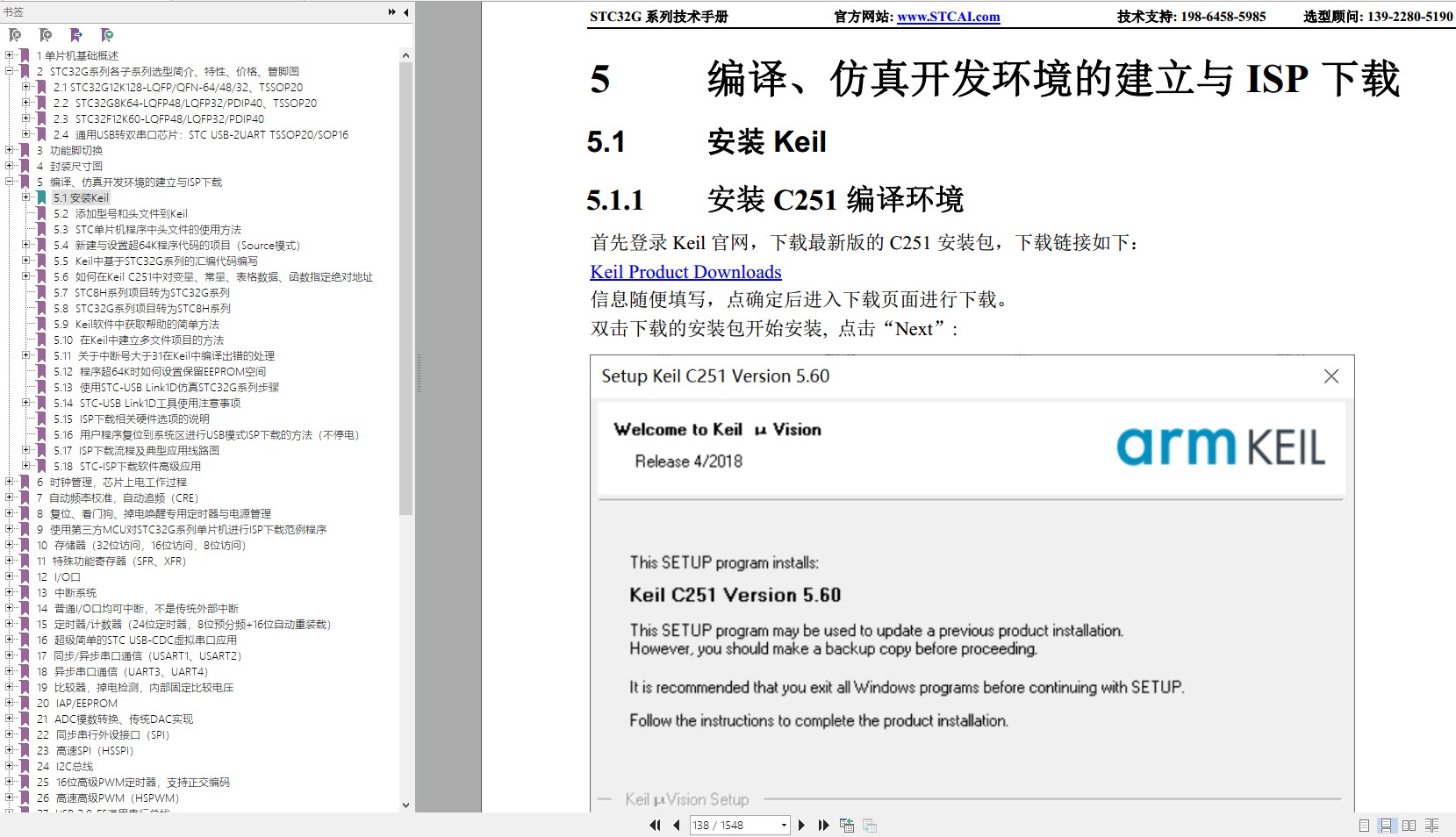Click the add new bookmark icon
1456x837 pixels.
point(46,35)
